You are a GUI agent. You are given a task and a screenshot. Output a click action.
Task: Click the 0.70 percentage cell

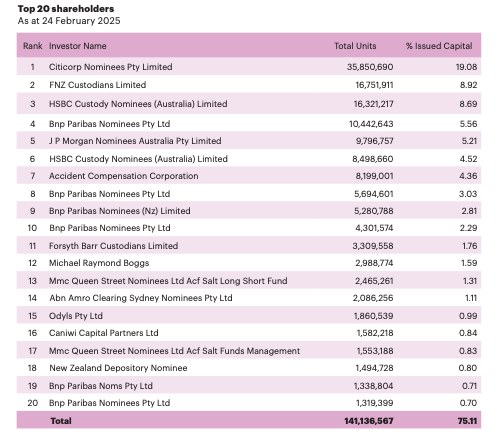pyautogui.click(x=468, y=403)
